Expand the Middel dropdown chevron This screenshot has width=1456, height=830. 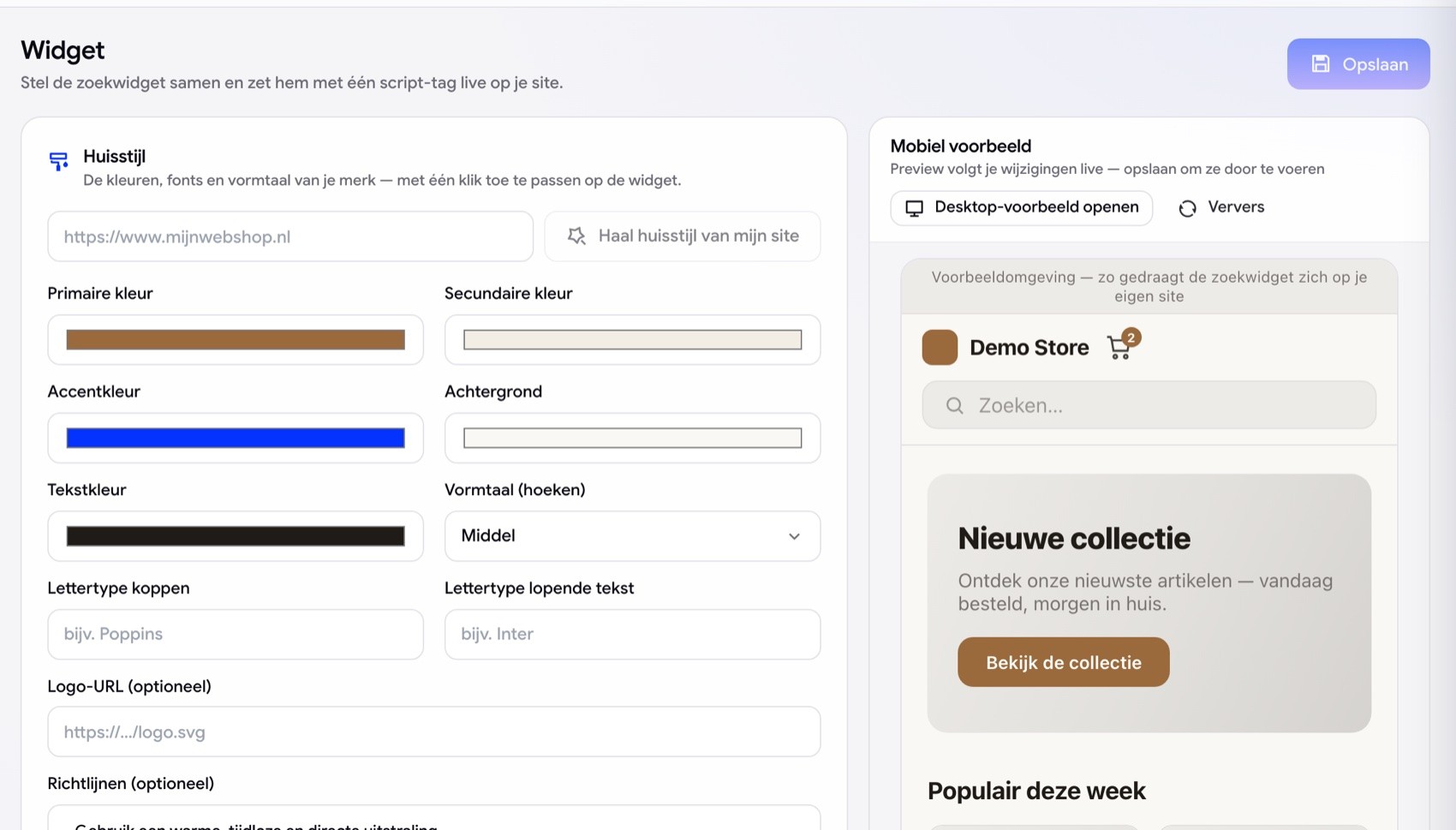tap(794, 536)
